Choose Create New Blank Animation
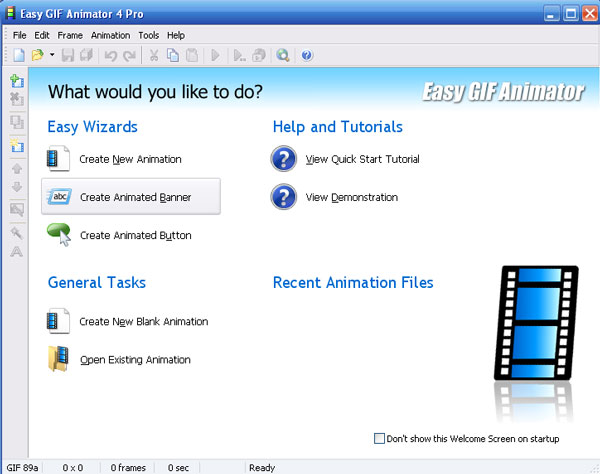Screen dimensions: 600x474 tap(144, 321)
